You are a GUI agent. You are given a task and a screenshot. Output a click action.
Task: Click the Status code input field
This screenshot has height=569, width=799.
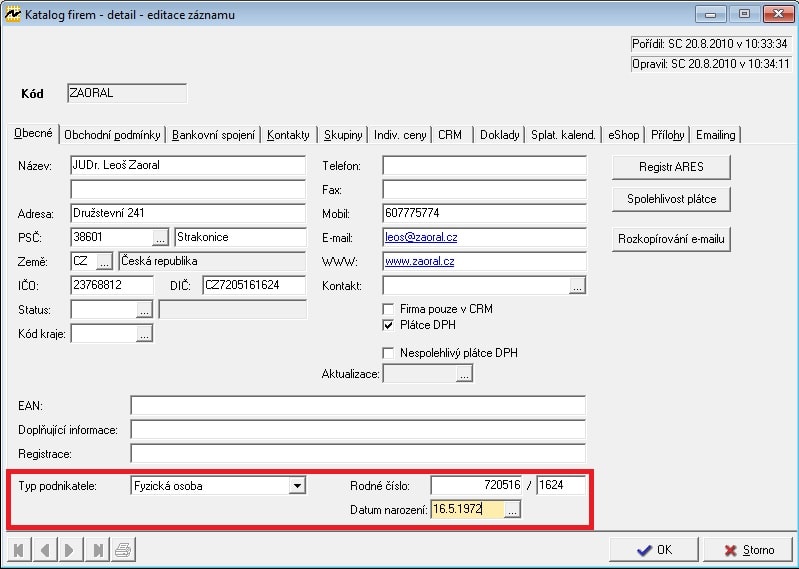pos(104,310)
